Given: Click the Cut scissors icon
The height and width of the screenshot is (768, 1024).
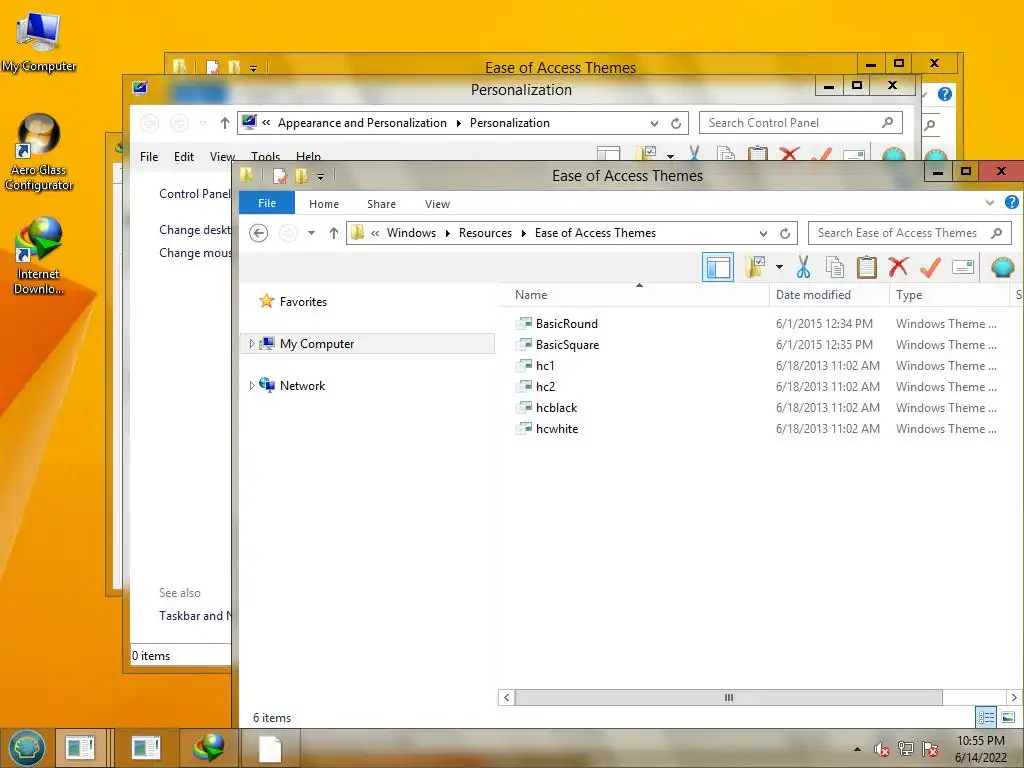Looking at the screenshot, I should [x=803, y=266].
